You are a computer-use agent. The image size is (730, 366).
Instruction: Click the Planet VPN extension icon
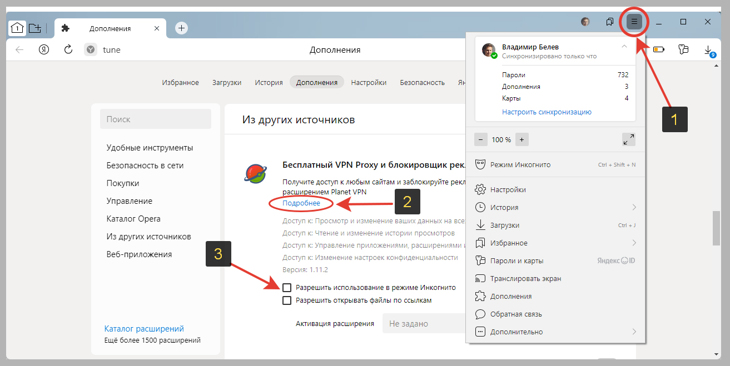[x=255, y=173]
